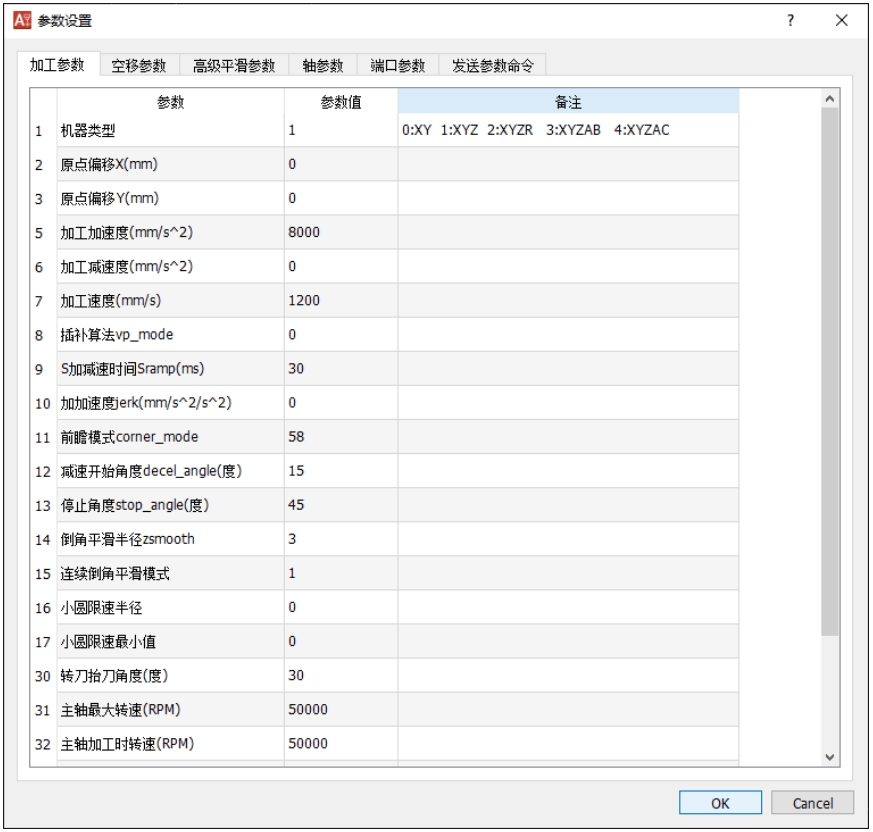
Task: Click the scrollbar up arrow
Action: [x=830, y=99]
